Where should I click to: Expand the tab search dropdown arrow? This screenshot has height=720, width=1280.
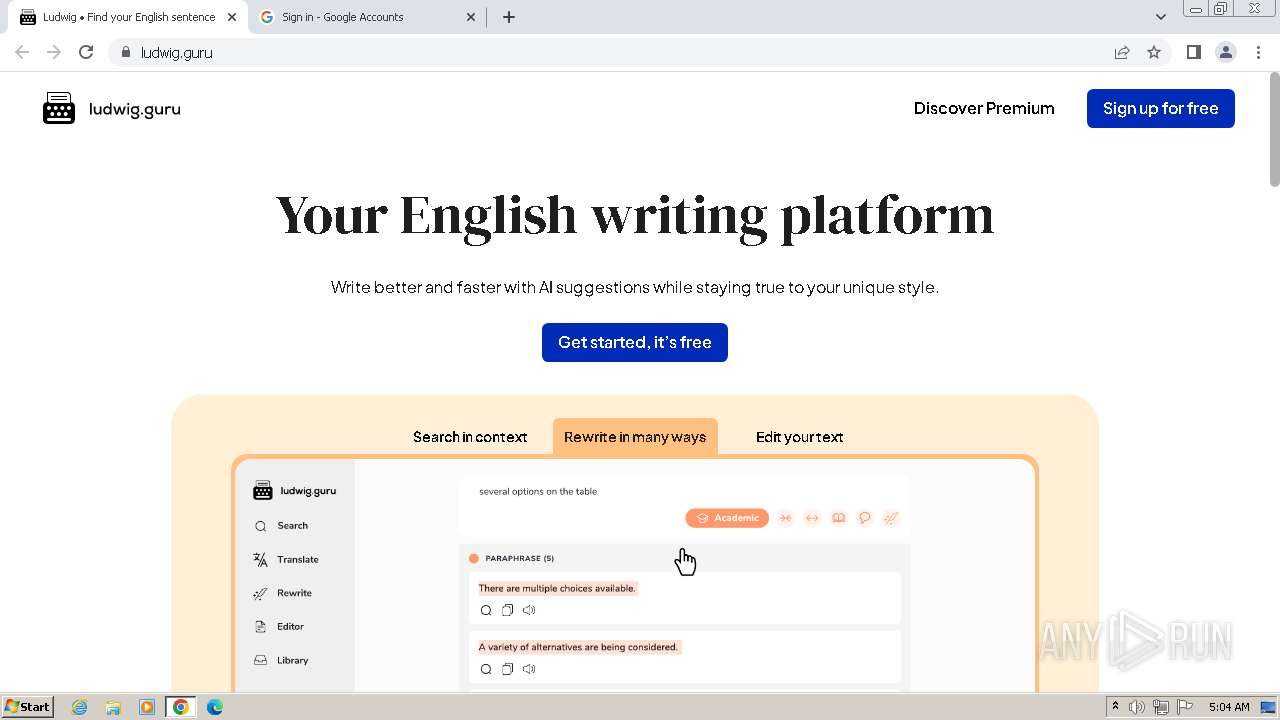click(1161, 17)
